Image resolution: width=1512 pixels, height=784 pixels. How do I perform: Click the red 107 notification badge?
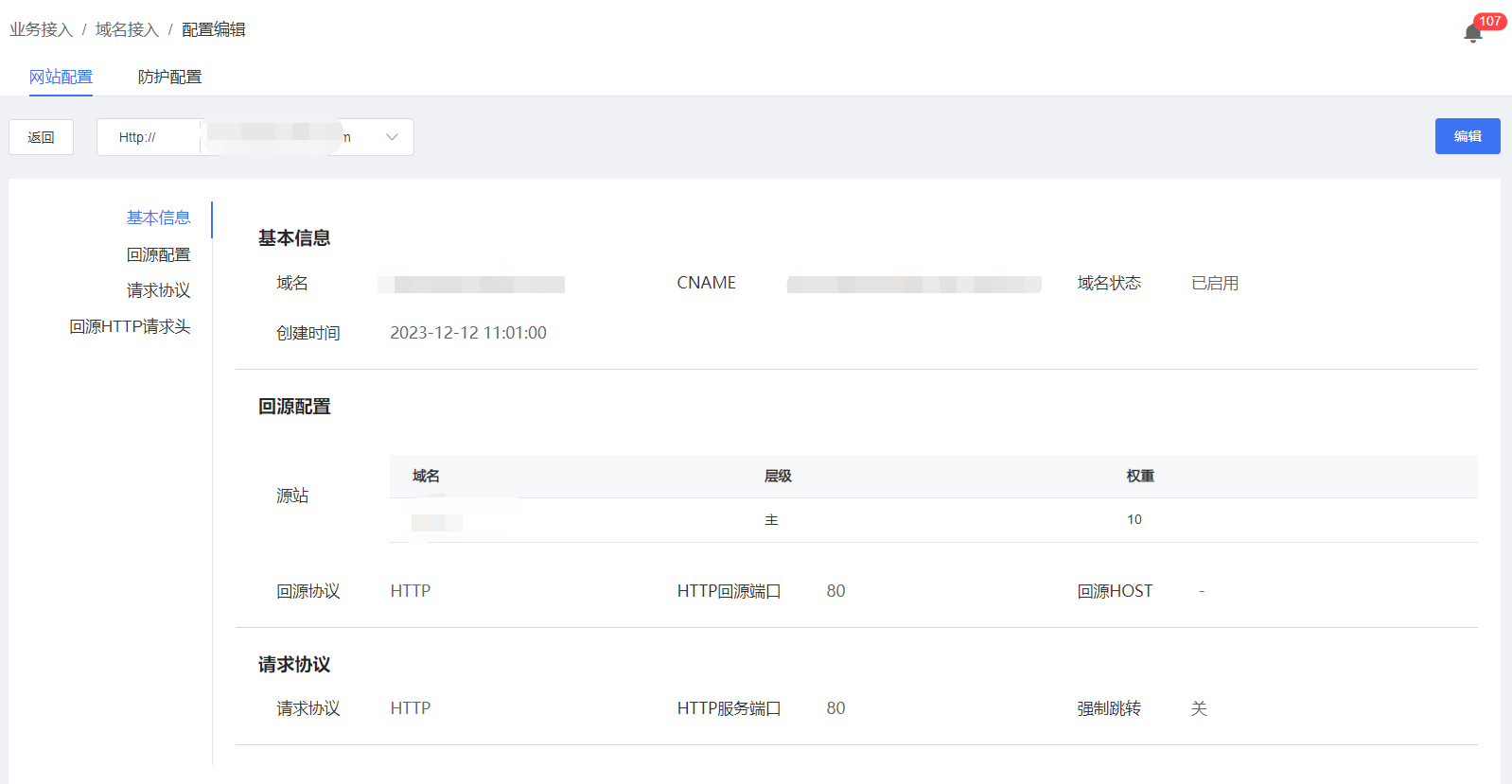click(1489, 21)
